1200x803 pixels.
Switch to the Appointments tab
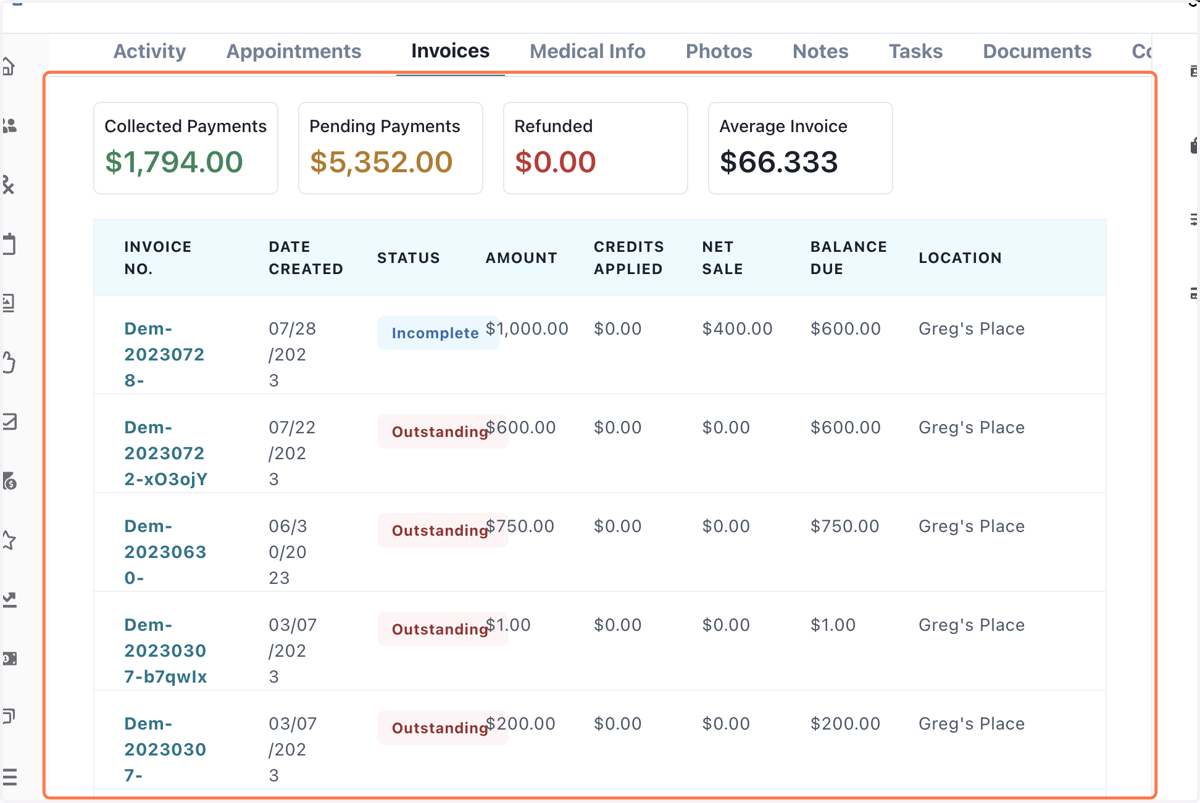coord(293,51)
